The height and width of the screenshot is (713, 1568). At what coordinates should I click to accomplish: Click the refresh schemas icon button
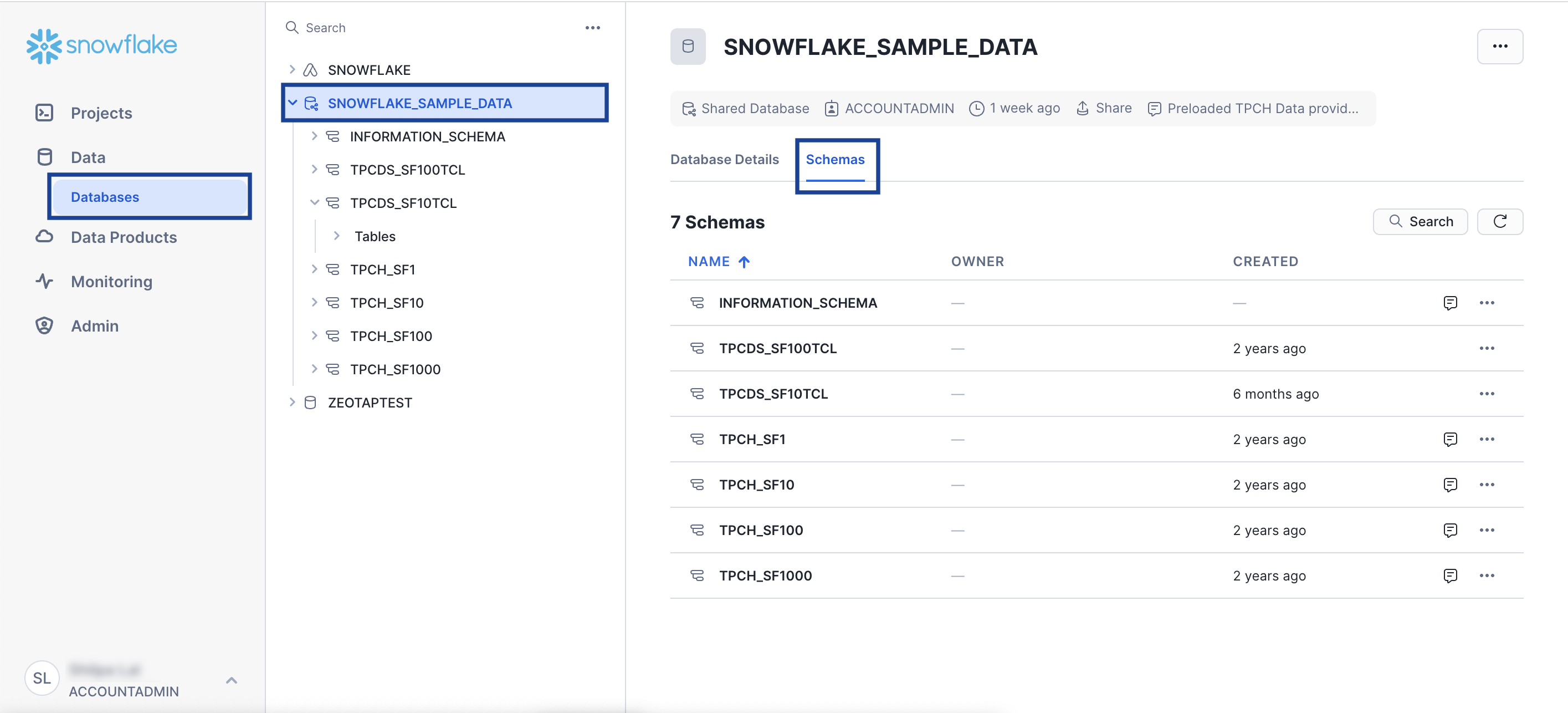tap(1499, 222)
